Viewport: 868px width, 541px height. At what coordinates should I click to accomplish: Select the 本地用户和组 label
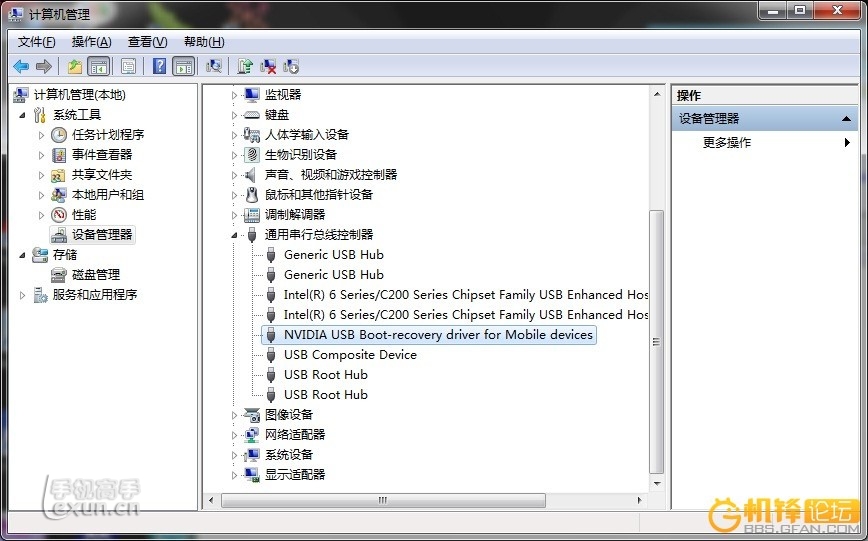pos(108,195)
